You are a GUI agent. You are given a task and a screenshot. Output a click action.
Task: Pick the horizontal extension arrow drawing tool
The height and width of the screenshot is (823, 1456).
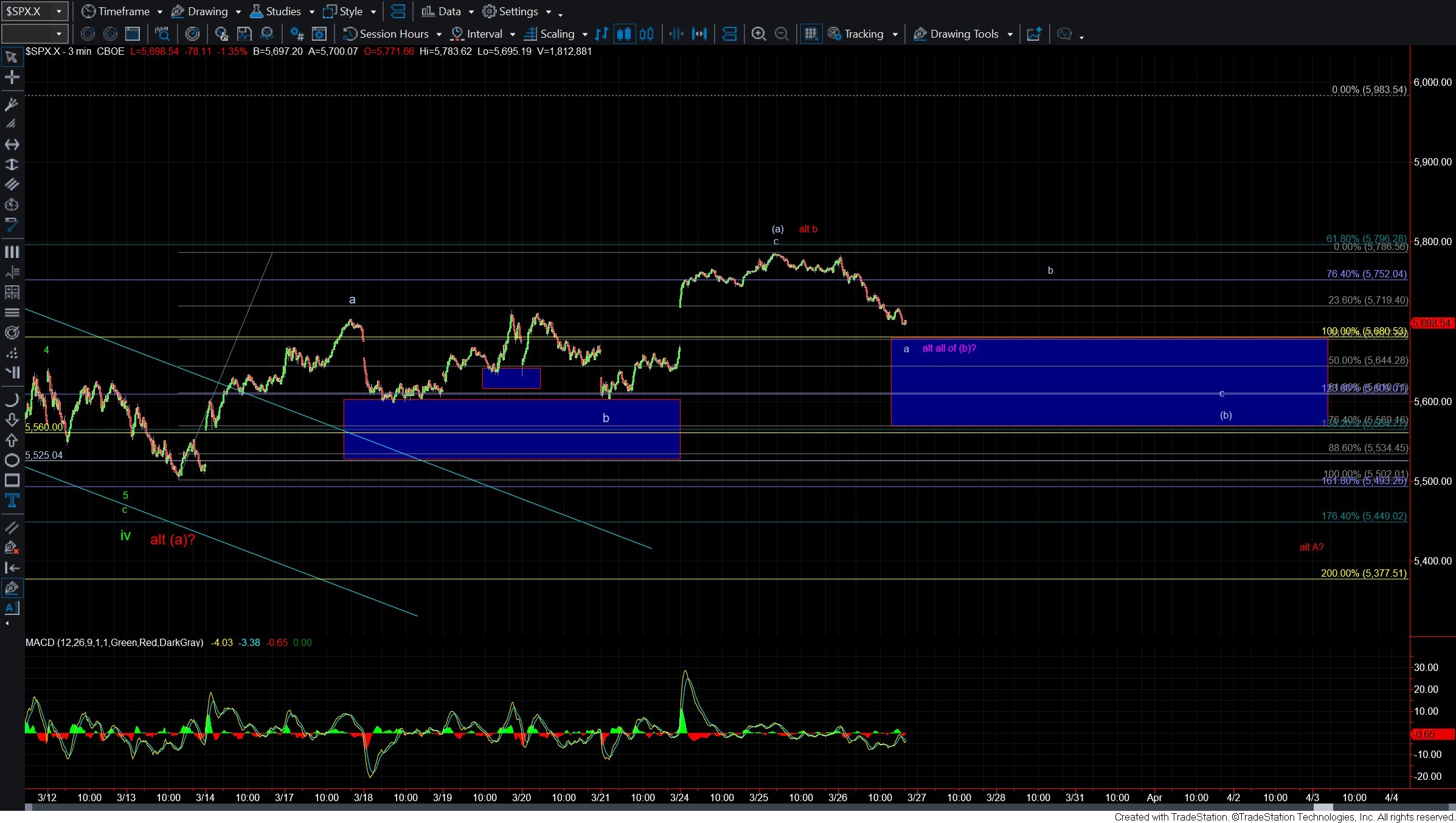click(x=12, y=144)
